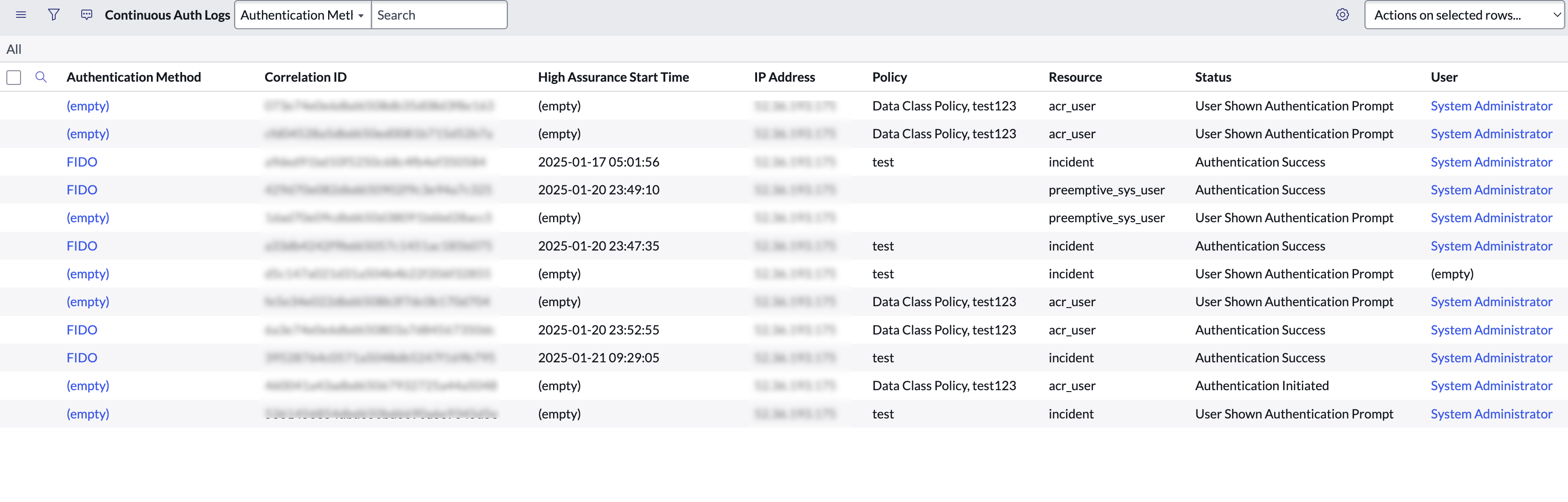Open the FIDO record dated 2025-01-20 23:47:35
Viewport: 1568px width, 502px height.
coord(82,246)
